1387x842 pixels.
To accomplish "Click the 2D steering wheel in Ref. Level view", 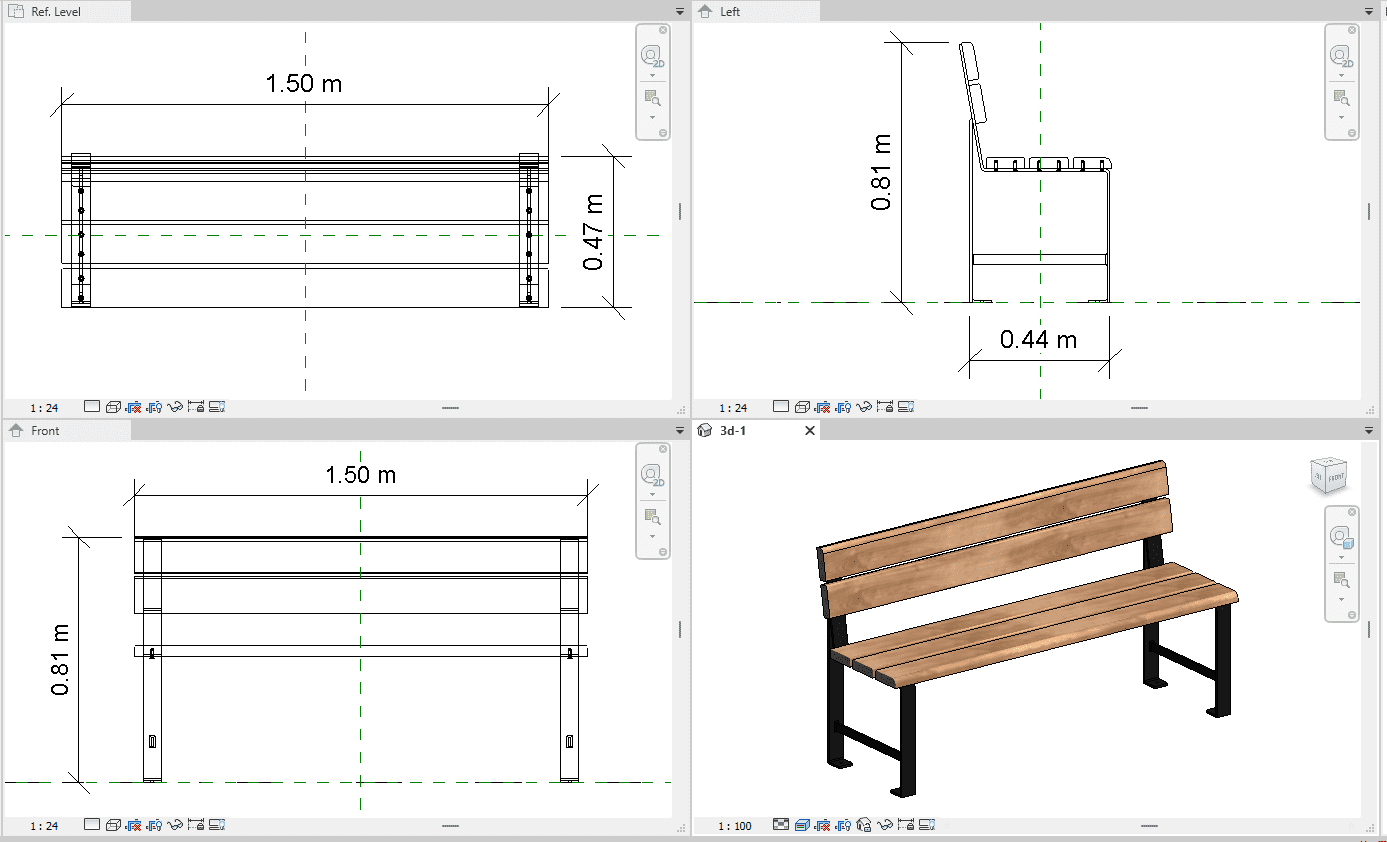I will click(x=652, y=57).
